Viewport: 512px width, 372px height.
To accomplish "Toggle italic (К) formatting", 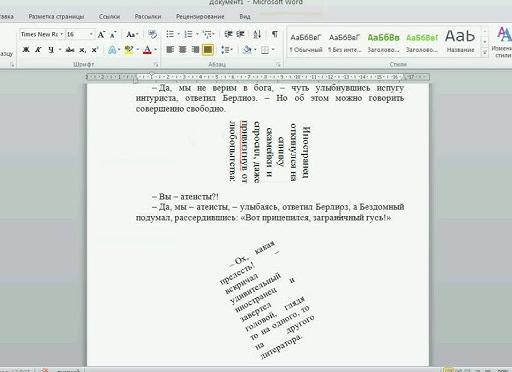I will coord(38,50).
